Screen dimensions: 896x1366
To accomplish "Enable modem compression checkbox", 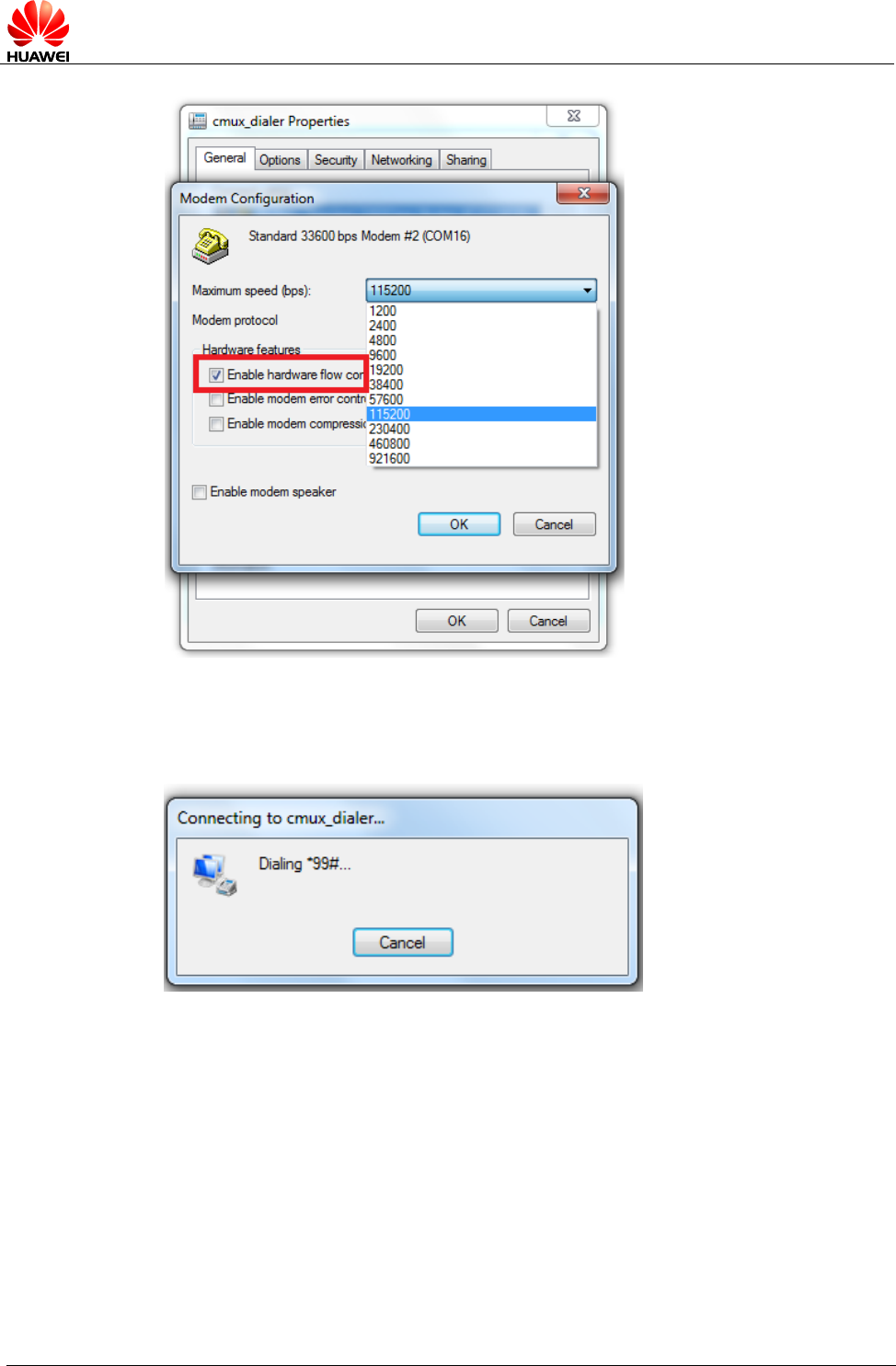I will pos(216,424).
